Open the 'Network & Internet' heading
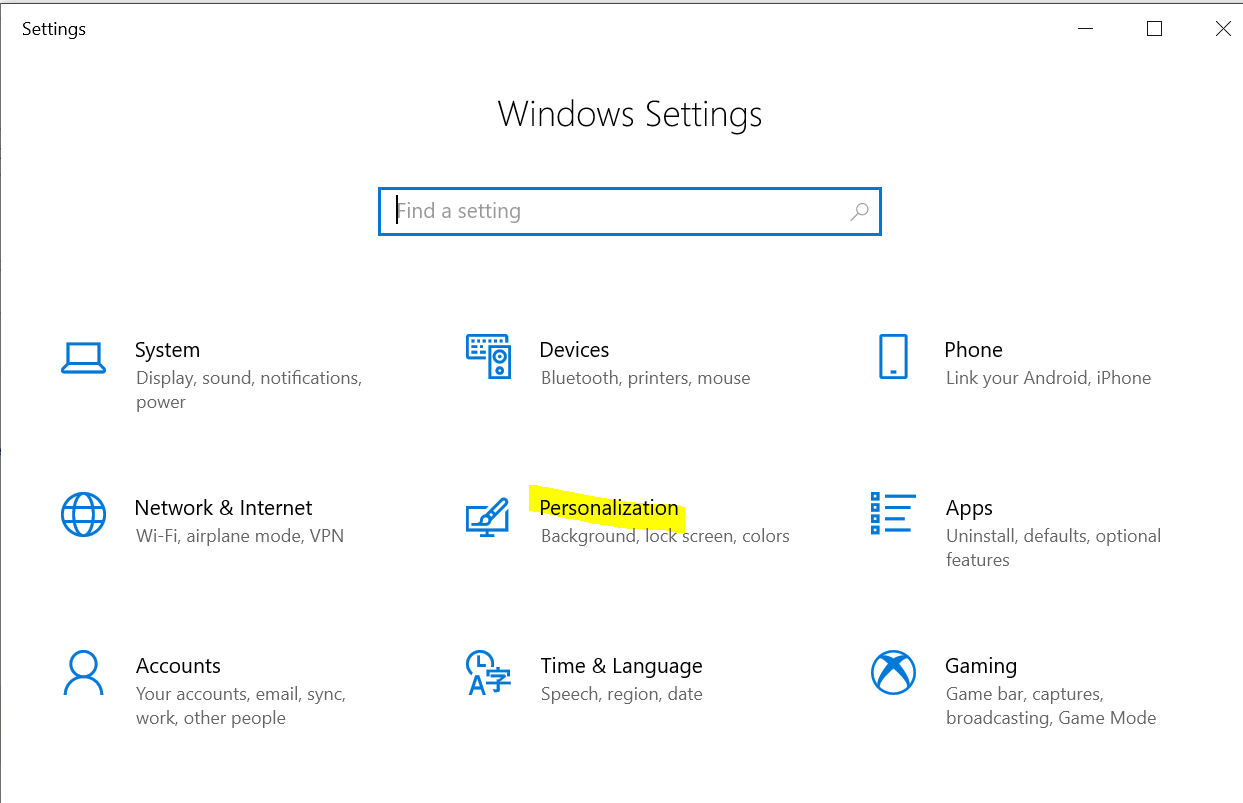Viewport: 1243px width, 803px height. 223,508
